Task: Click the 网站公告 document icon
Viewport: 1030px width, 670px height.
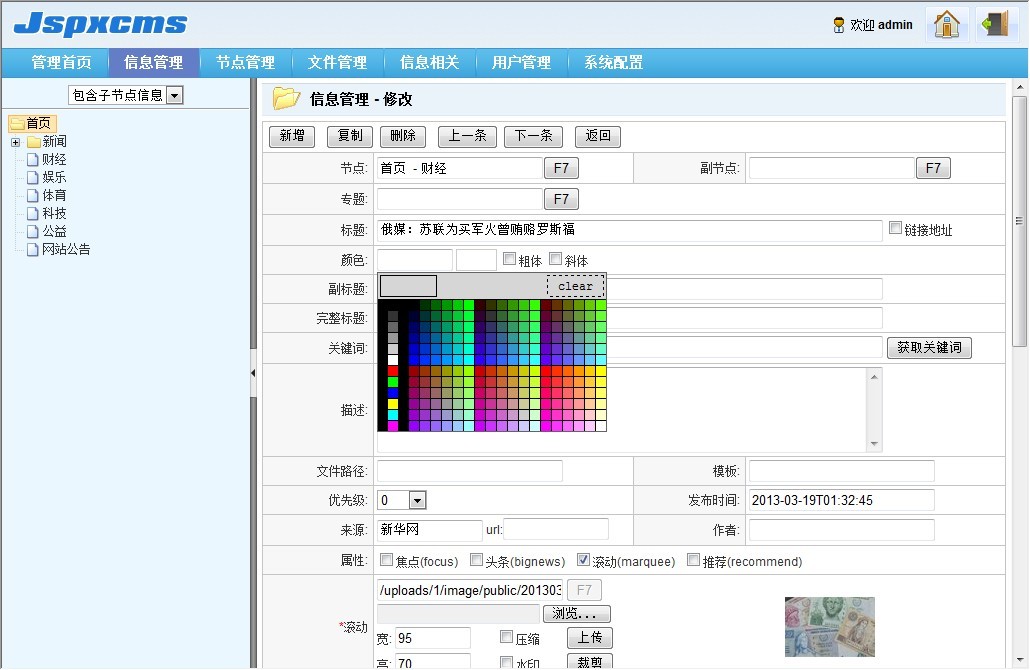Action: click(x=31, y=249)
